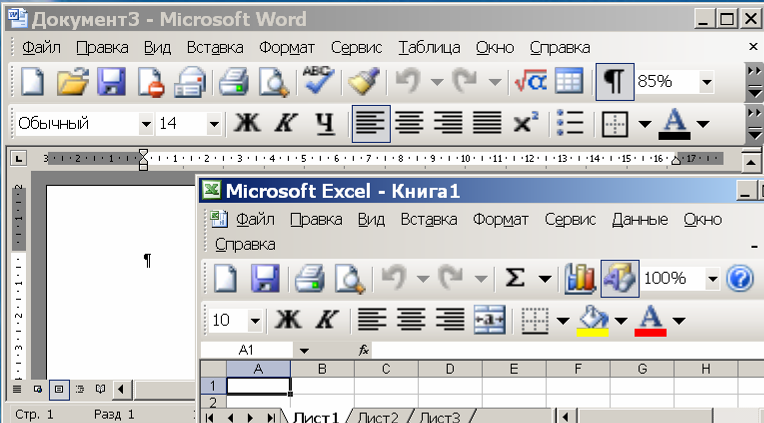Align text right in Word
The image size is (764, 423).
pos(448,123)
